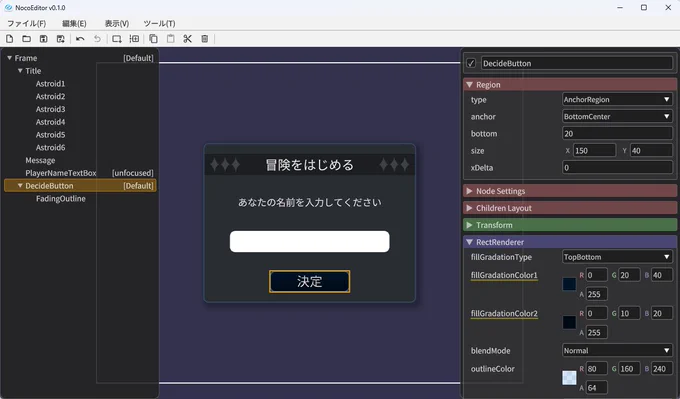Open the fillGradationType dropdown showing TopBottom

pyautogui.click(x=617, y=257)
